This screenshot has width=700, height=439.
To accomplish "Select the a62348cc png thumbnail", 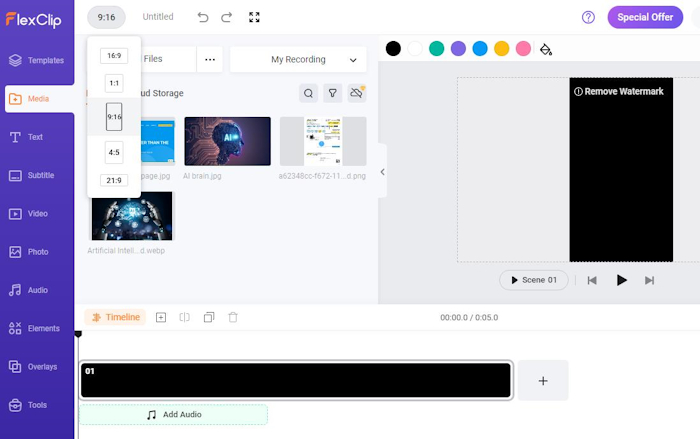I will 323,141.
